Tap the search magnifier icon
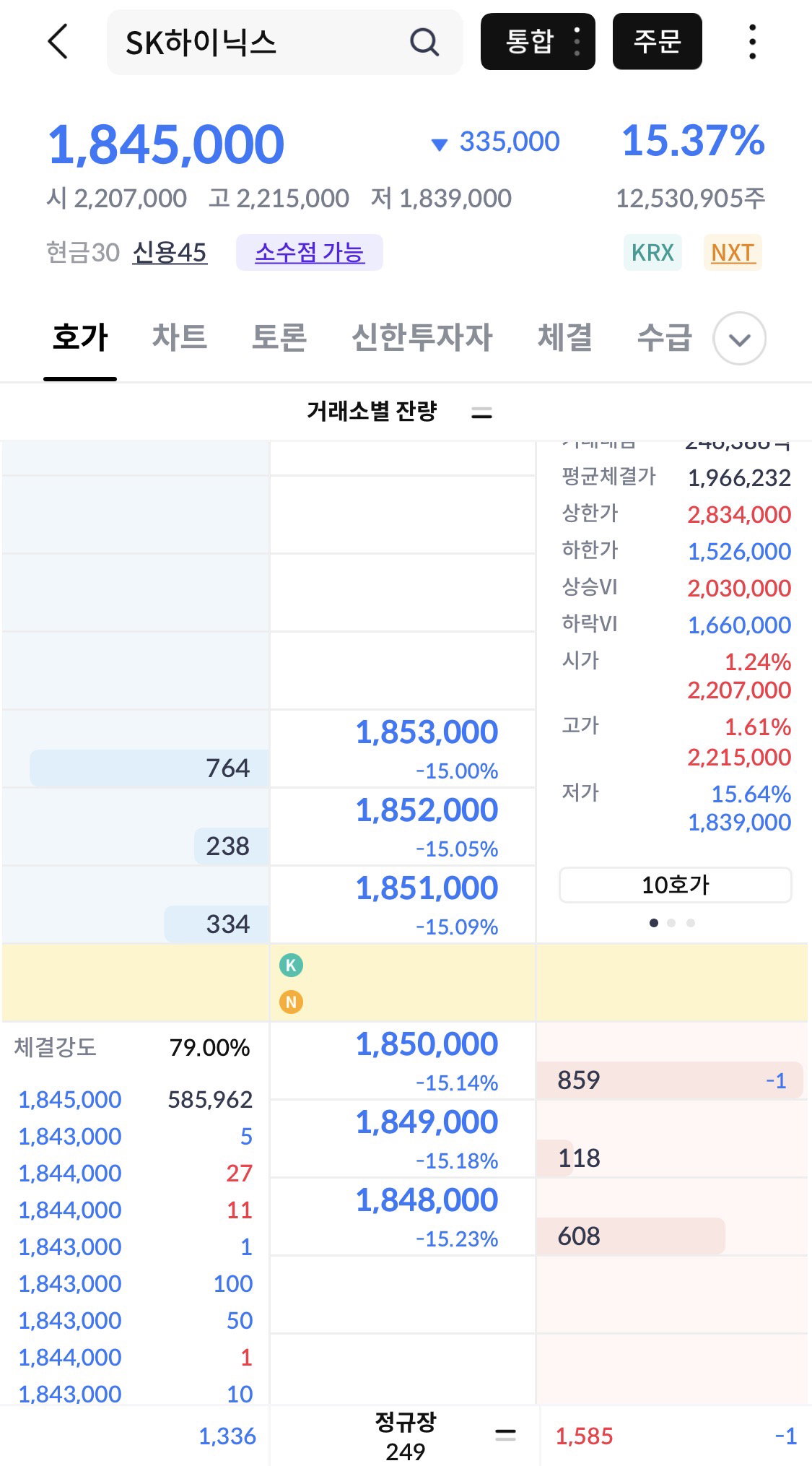 click(424, 42)
